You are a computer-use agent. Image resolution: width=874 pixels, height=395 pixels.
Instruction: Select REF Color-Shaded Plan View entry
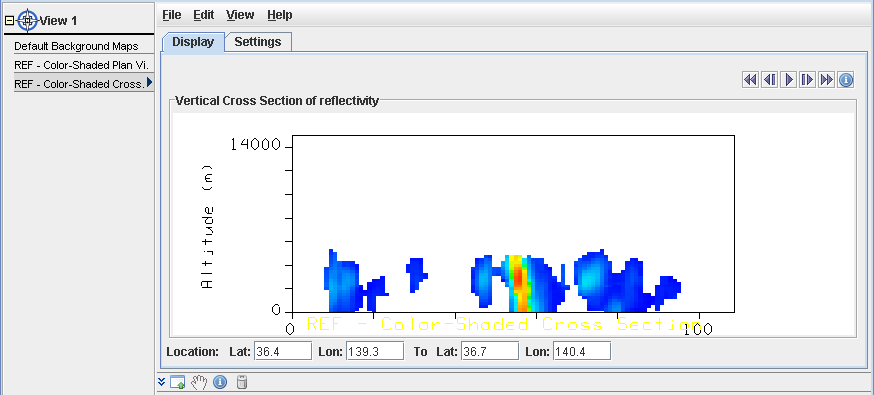[81, 65]
